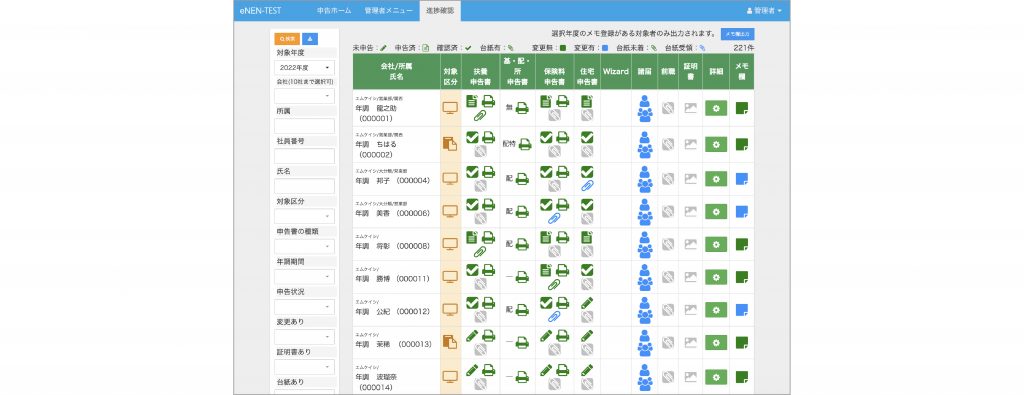Click blue paperclip under 保険料申告書 for 公紀
1024x395 pixels.
click(554, 316)
